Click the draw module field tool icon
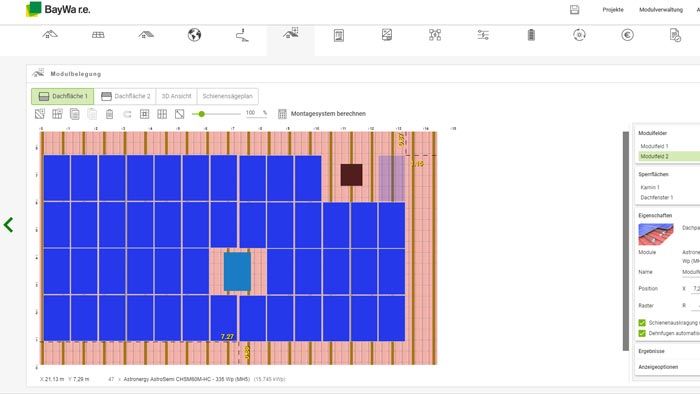 [x=40, y=114]
